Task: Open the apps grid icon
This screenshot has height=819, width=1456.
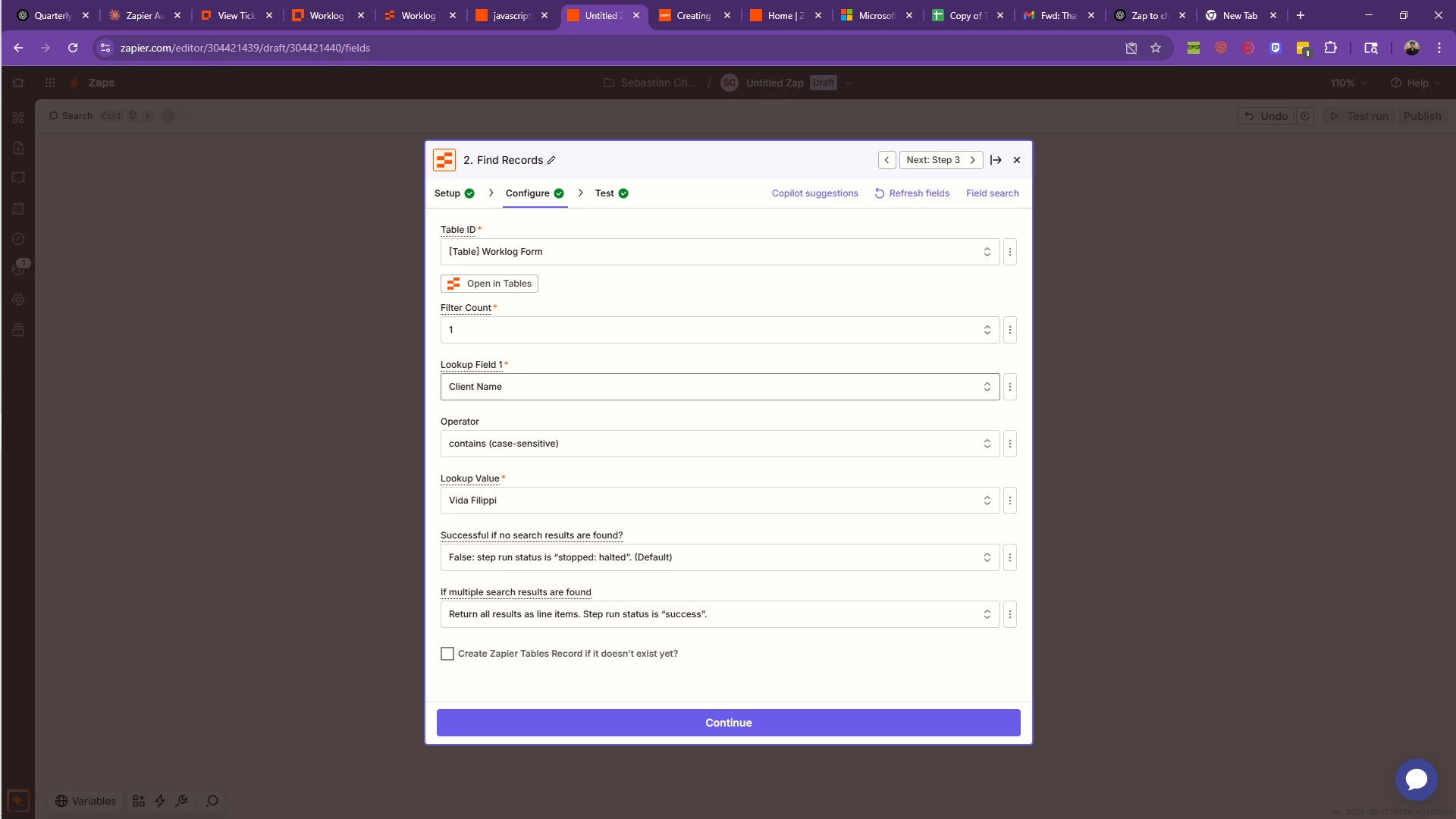Action: pos(50,83)
